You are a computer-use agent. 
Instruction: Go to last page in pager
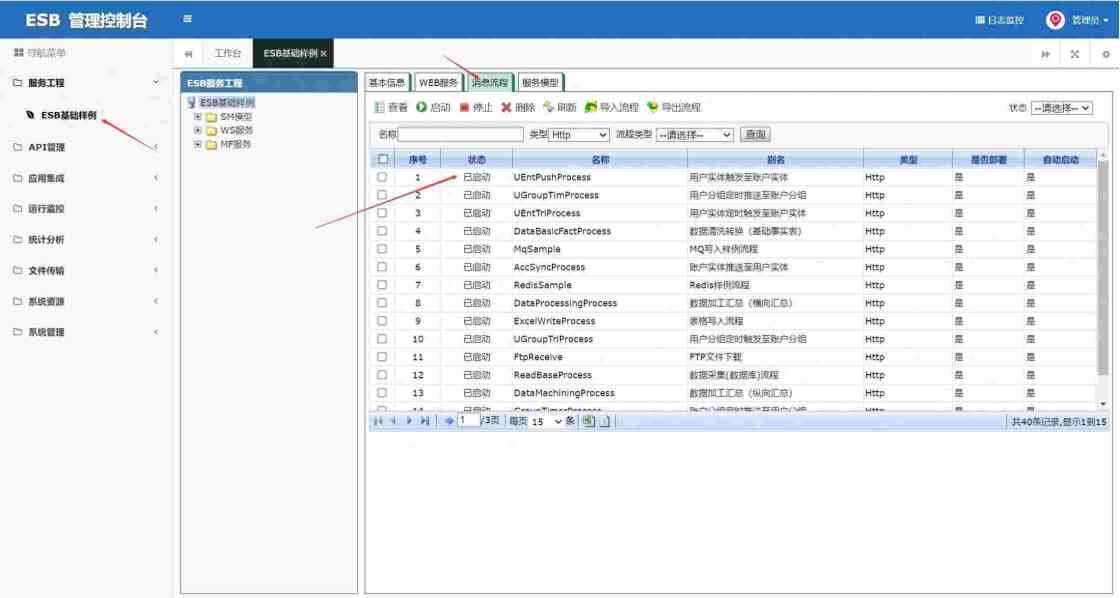pyautogui.click(x=425, y=422)
